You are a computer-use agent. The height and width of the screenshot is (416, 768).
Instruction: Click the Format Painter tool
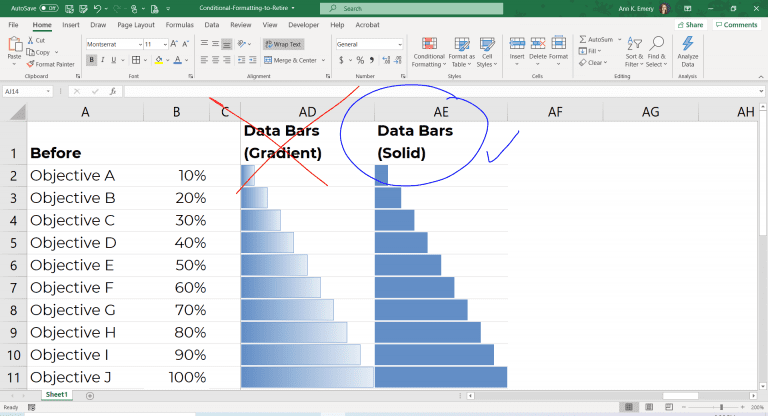pyautogui.click(x=54, y=64)
